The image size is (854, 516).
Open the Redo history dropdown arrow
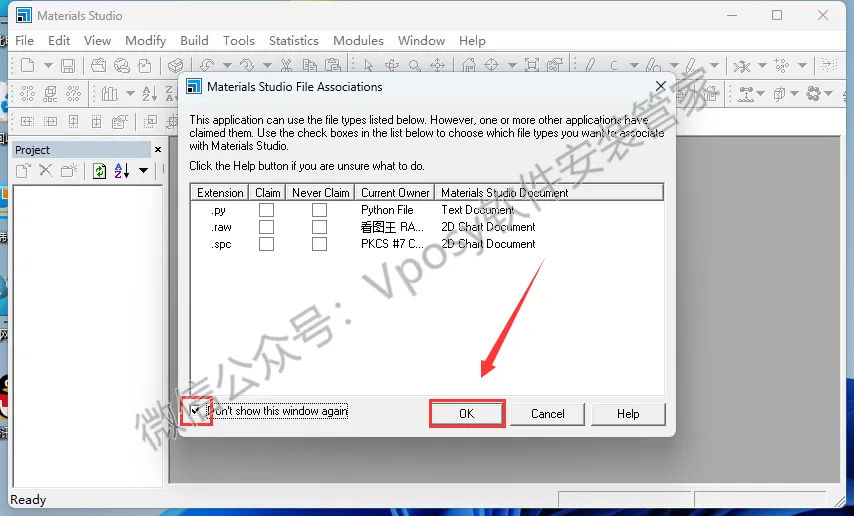click(x=267, y=66)
